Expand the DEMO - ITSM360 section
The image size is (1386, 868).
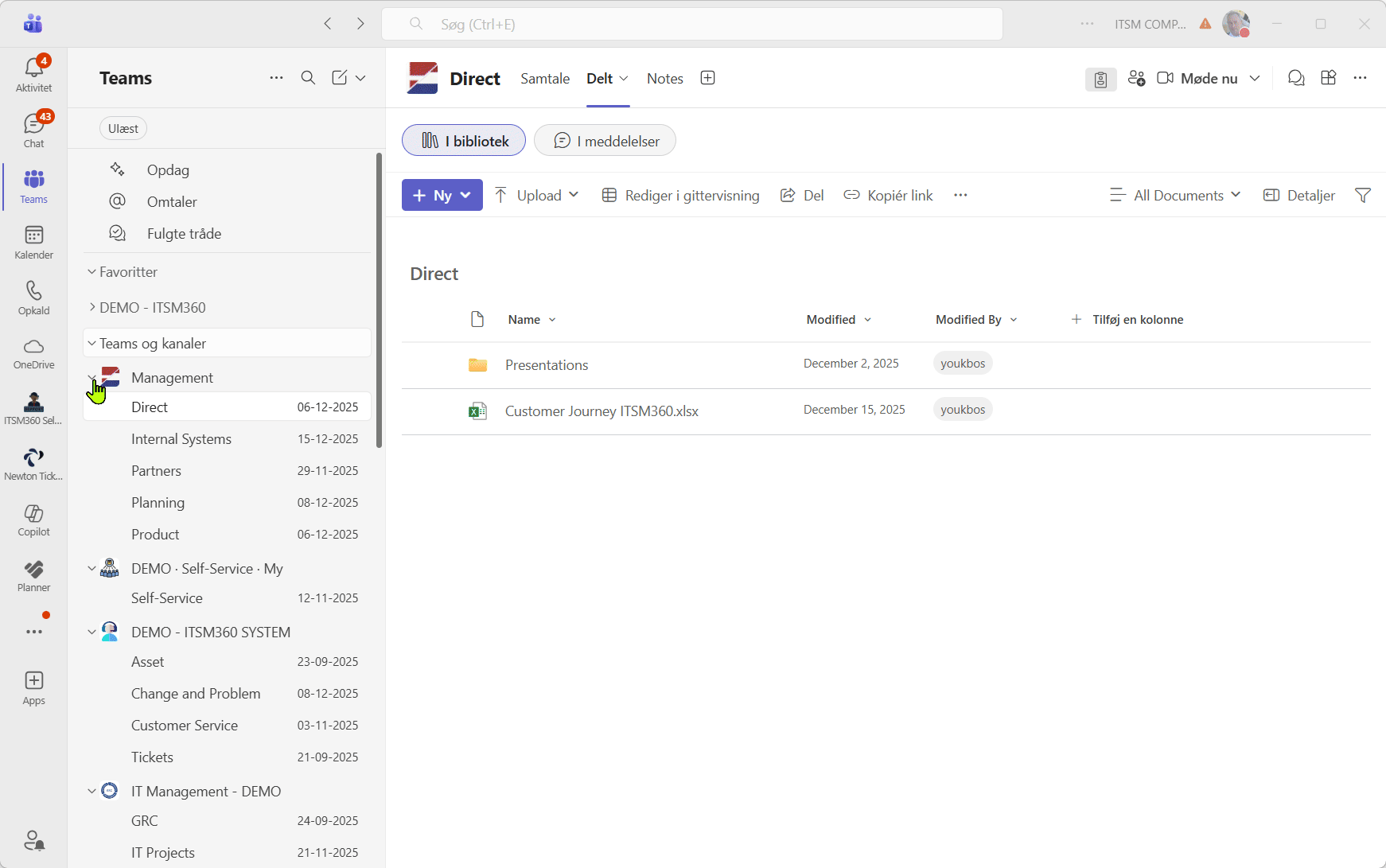click(152, 307)
